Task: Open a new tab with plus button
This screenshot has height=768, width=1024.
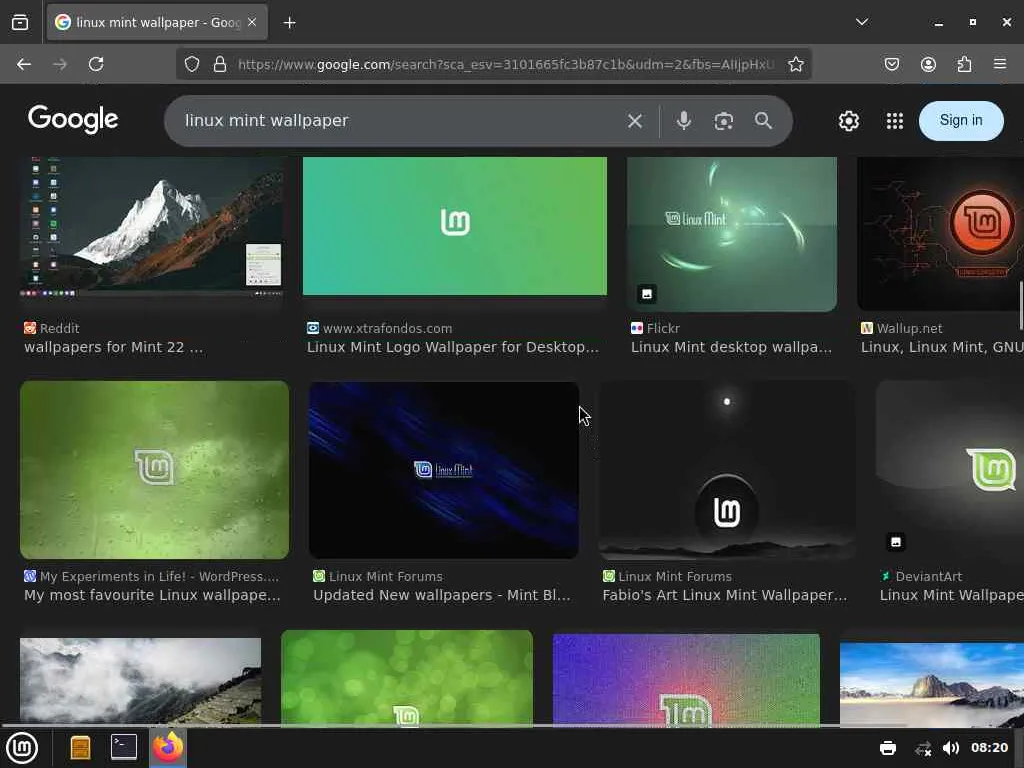Action: coord(290,23)
